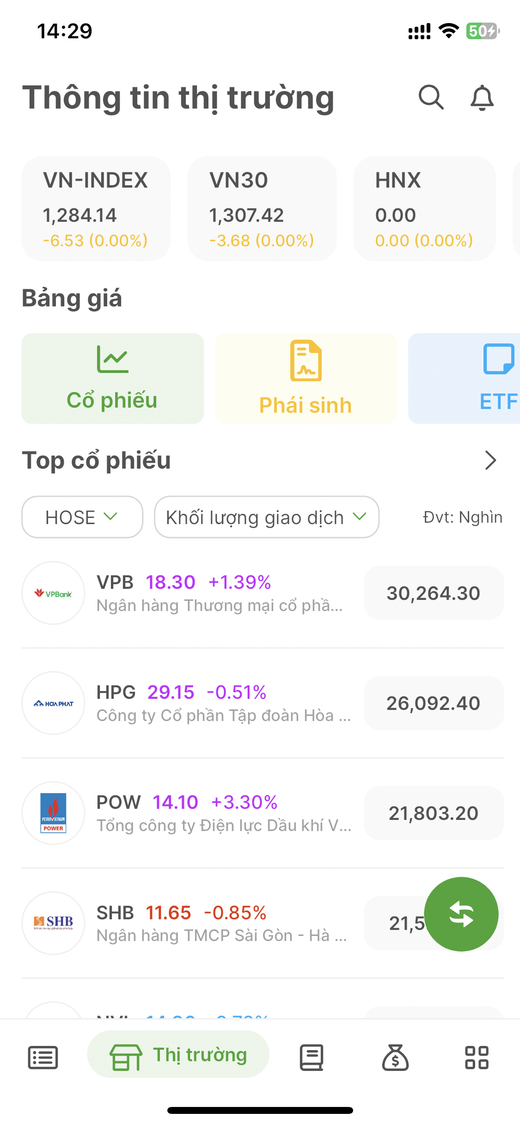Open the watchlist icon in bottom bar
The image size is (520, 1125).
(x=43, y=1057)
